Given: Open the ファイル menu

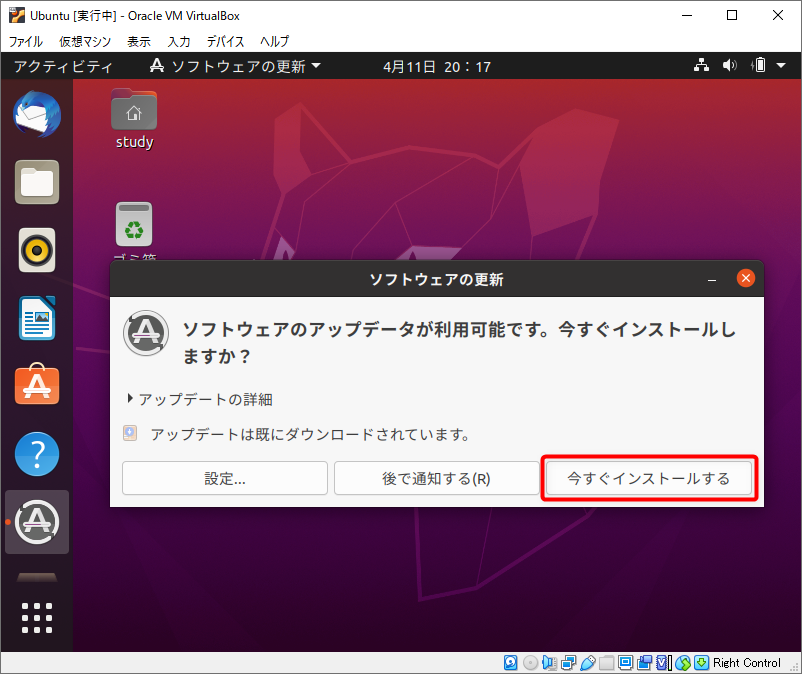Looking at the screenshot, I should (26, 41).
